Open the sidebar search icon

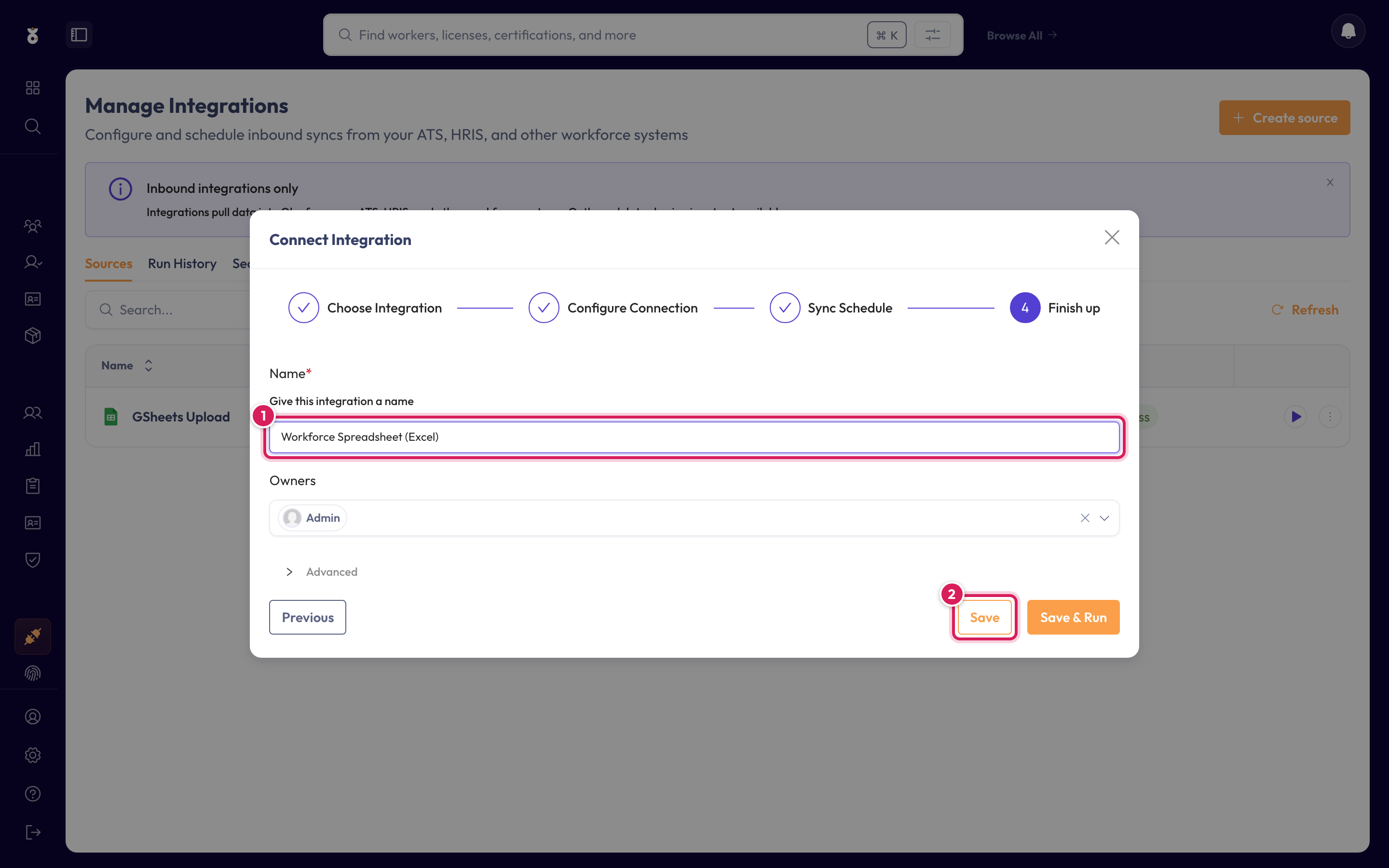(33, 126)
